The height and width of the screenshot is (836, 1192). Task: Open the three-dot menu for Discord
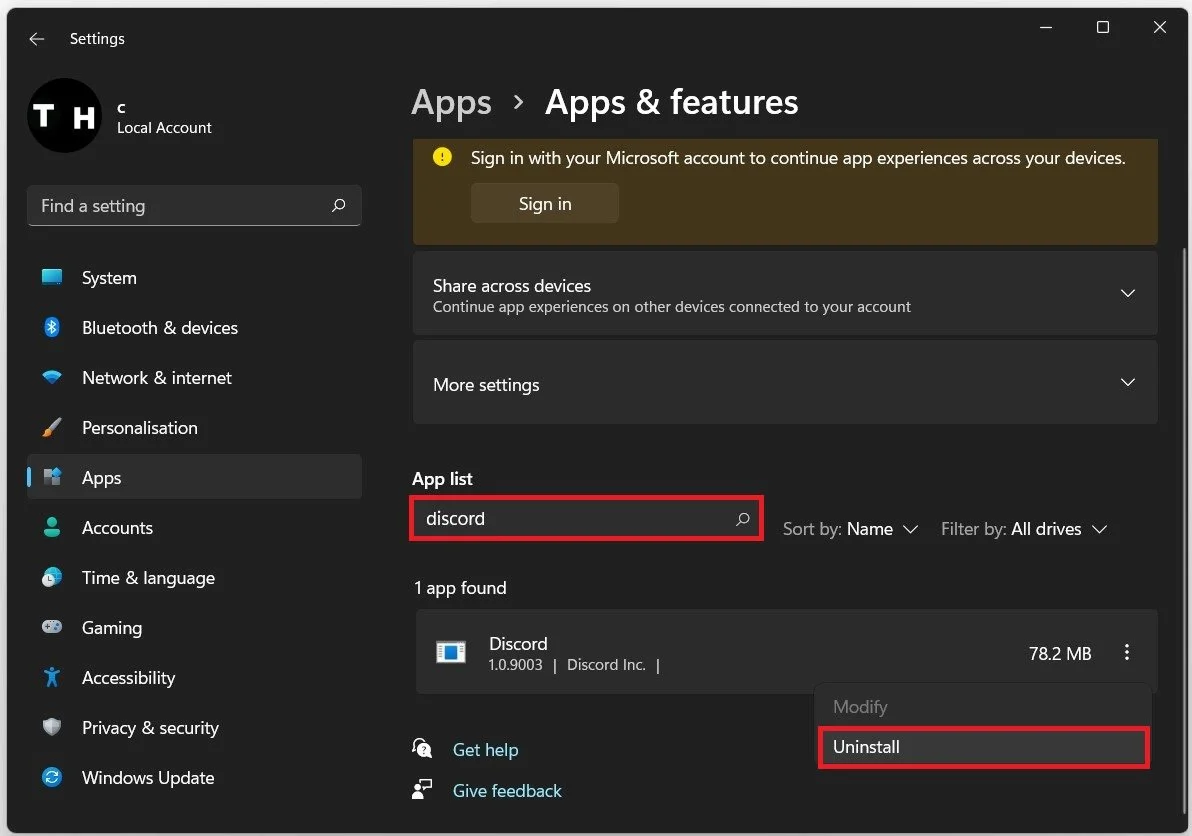click(1127, 652)
